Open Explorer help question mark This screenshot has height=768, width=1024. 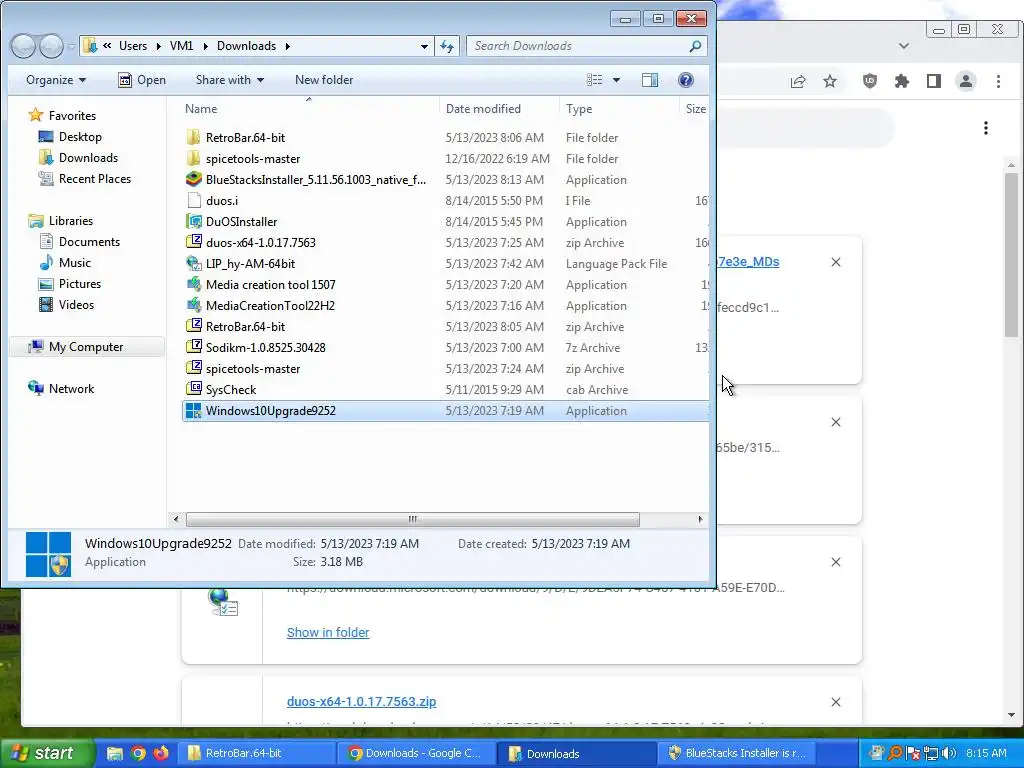[x=686, y=80]
